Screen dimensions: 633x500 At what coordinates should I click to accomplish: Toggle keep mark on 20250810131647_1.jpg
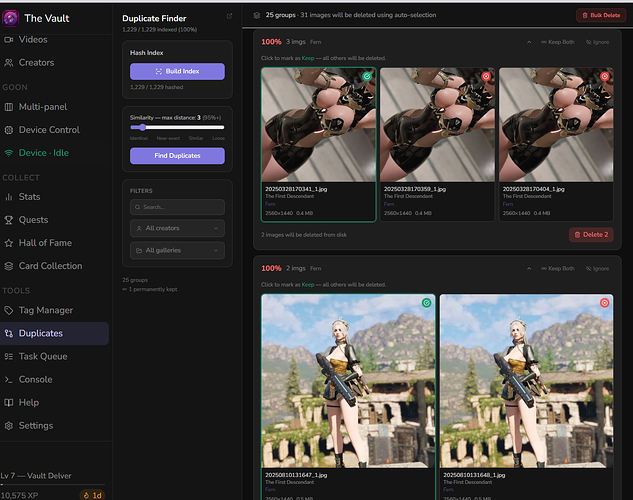426,303
